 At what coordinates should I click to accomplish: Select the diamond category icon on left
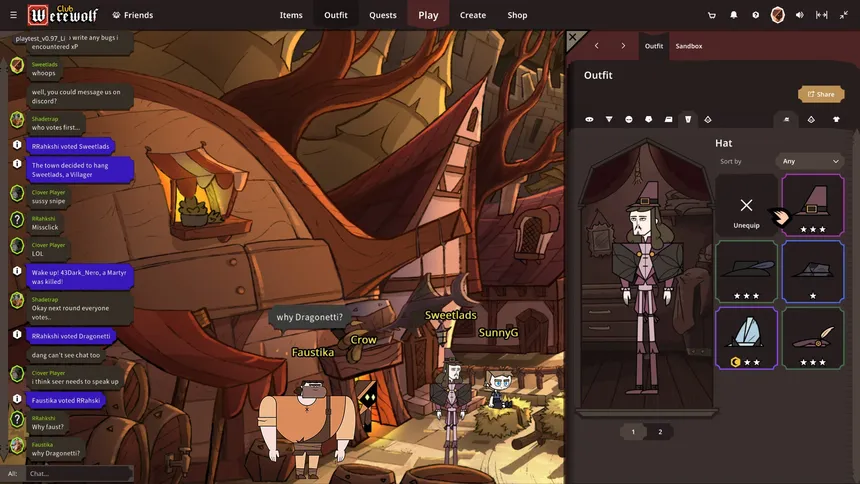[x=708, y=119]
